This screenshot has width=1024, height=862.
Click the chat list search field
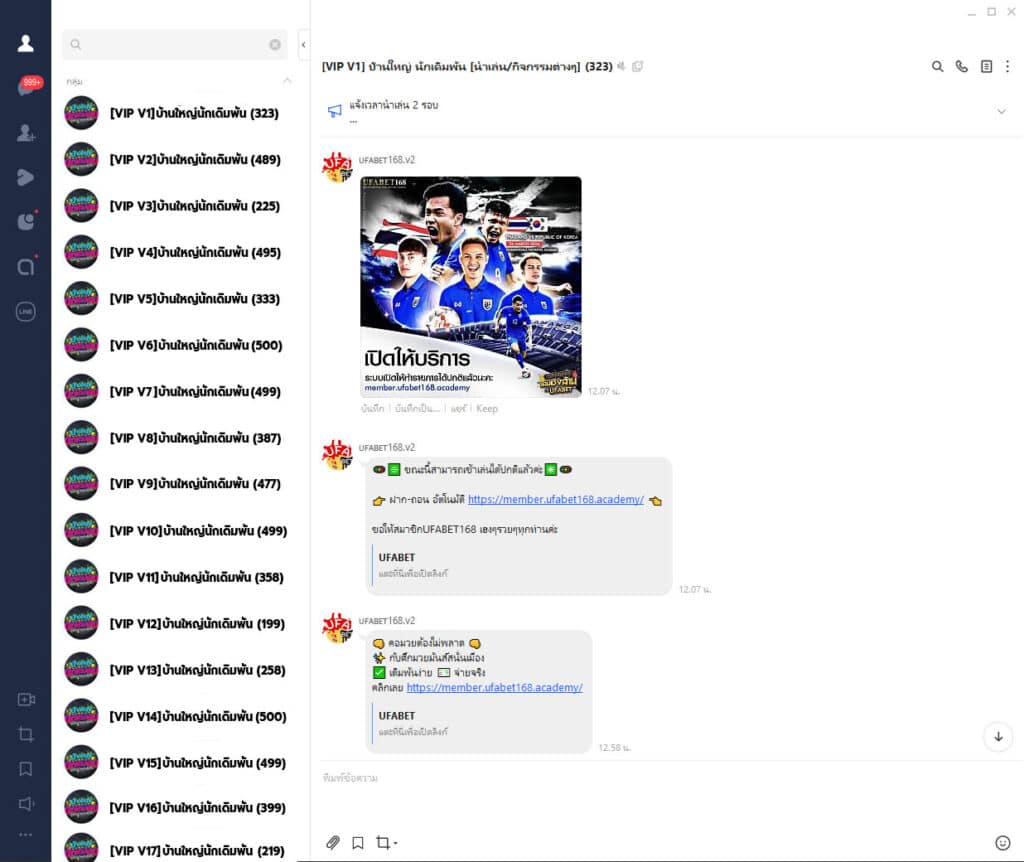(x=174, y=44)
